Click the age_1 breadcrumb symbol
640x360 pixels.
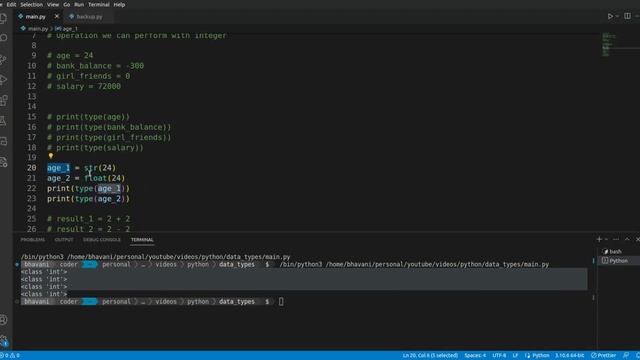click(67, 29)
